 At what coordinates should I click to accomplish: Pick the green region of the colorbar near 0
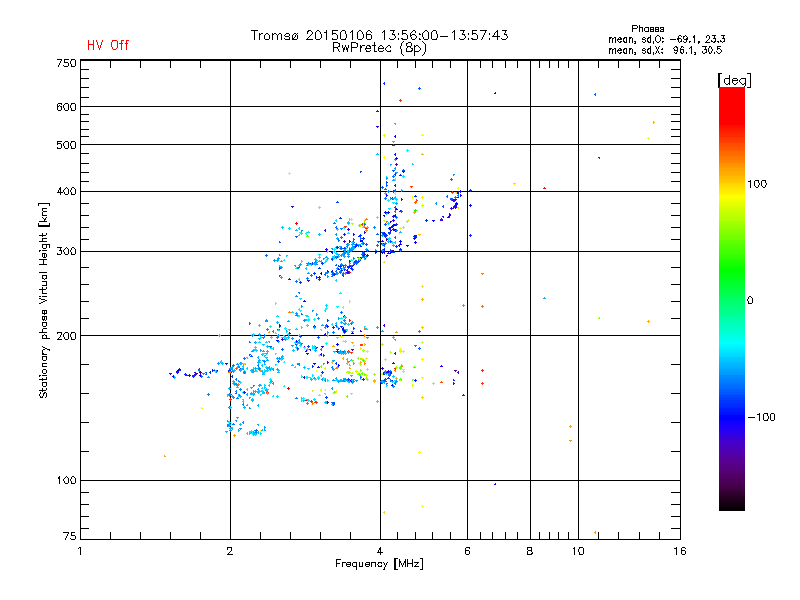coord(732,286)
